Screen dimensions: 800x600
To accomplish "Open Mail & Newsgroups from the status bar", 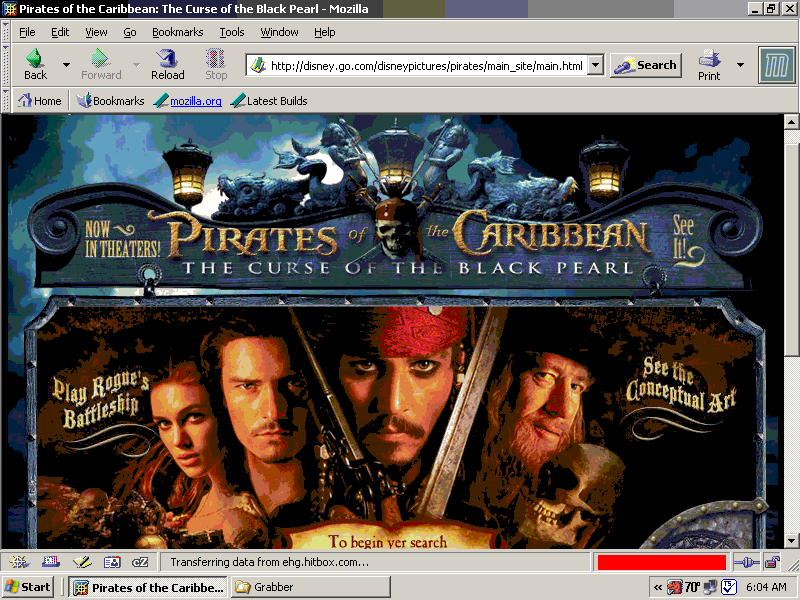I will coord(51,562).
